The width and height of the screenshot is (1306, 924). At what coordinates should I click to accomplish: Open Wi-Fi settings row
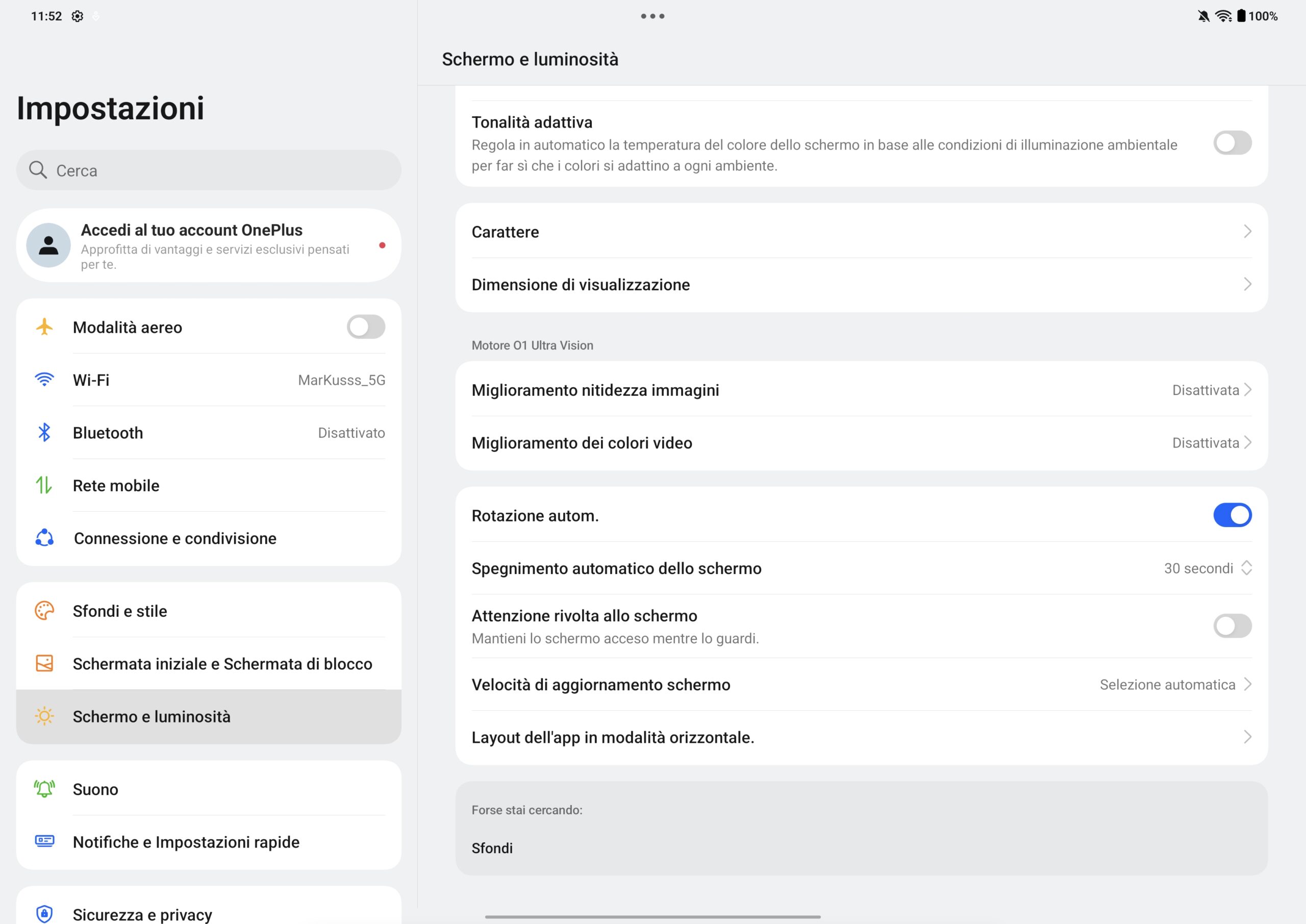tap(209, 380)
